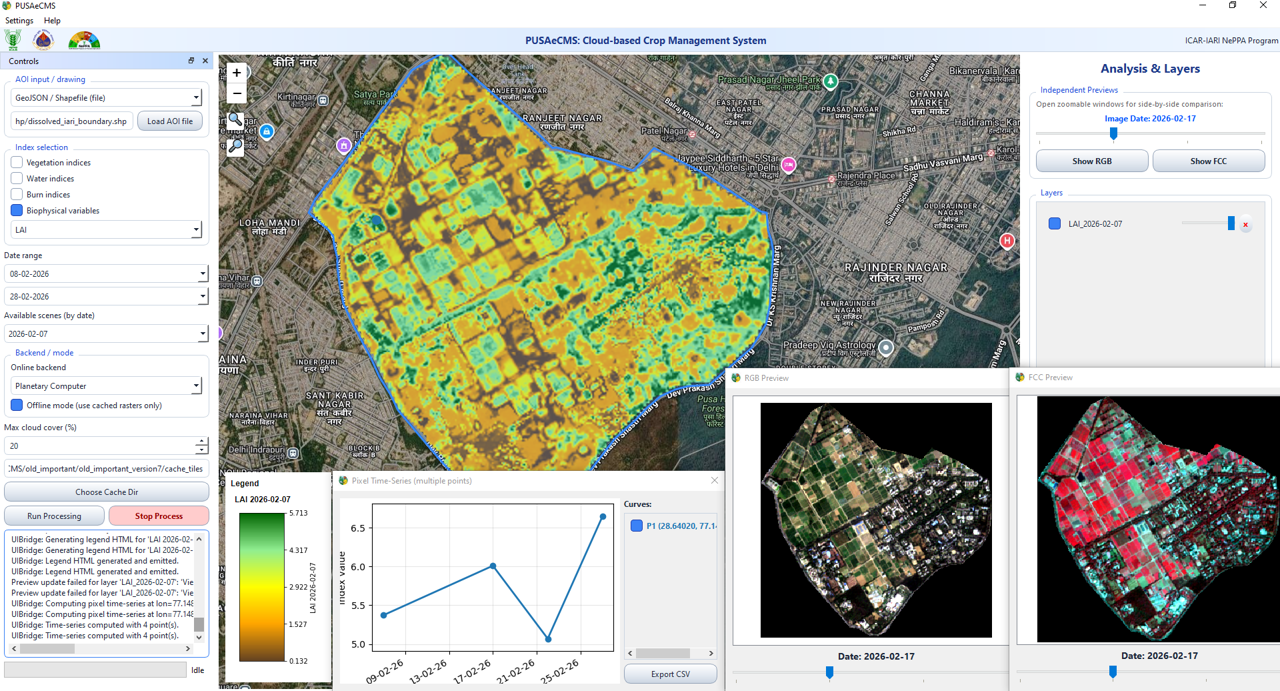Click the upper magnifier tool on map
This screenshot has height=691, width=1280.
[236, 120]
